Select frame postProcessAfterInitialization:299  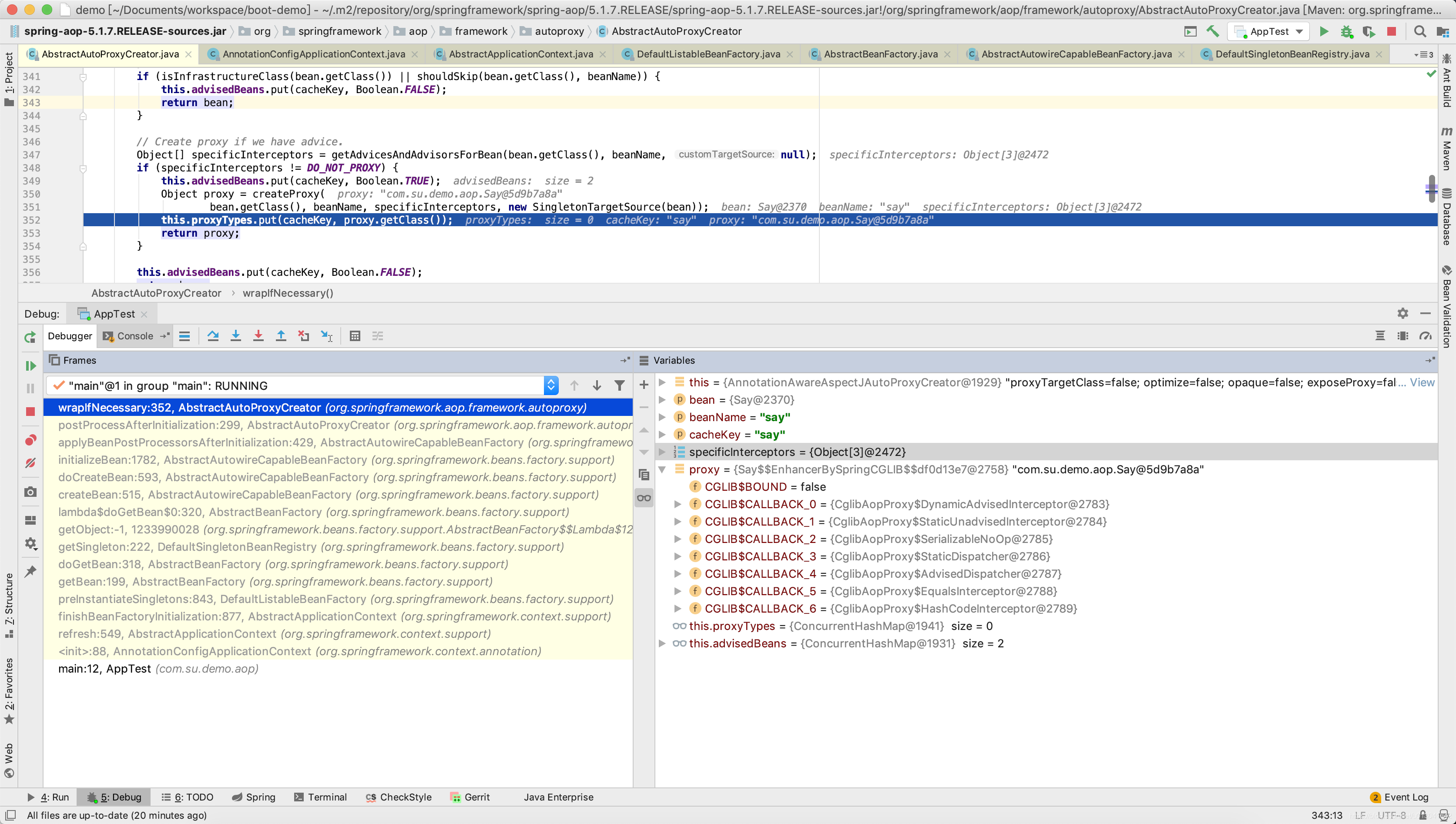point(339,425)
